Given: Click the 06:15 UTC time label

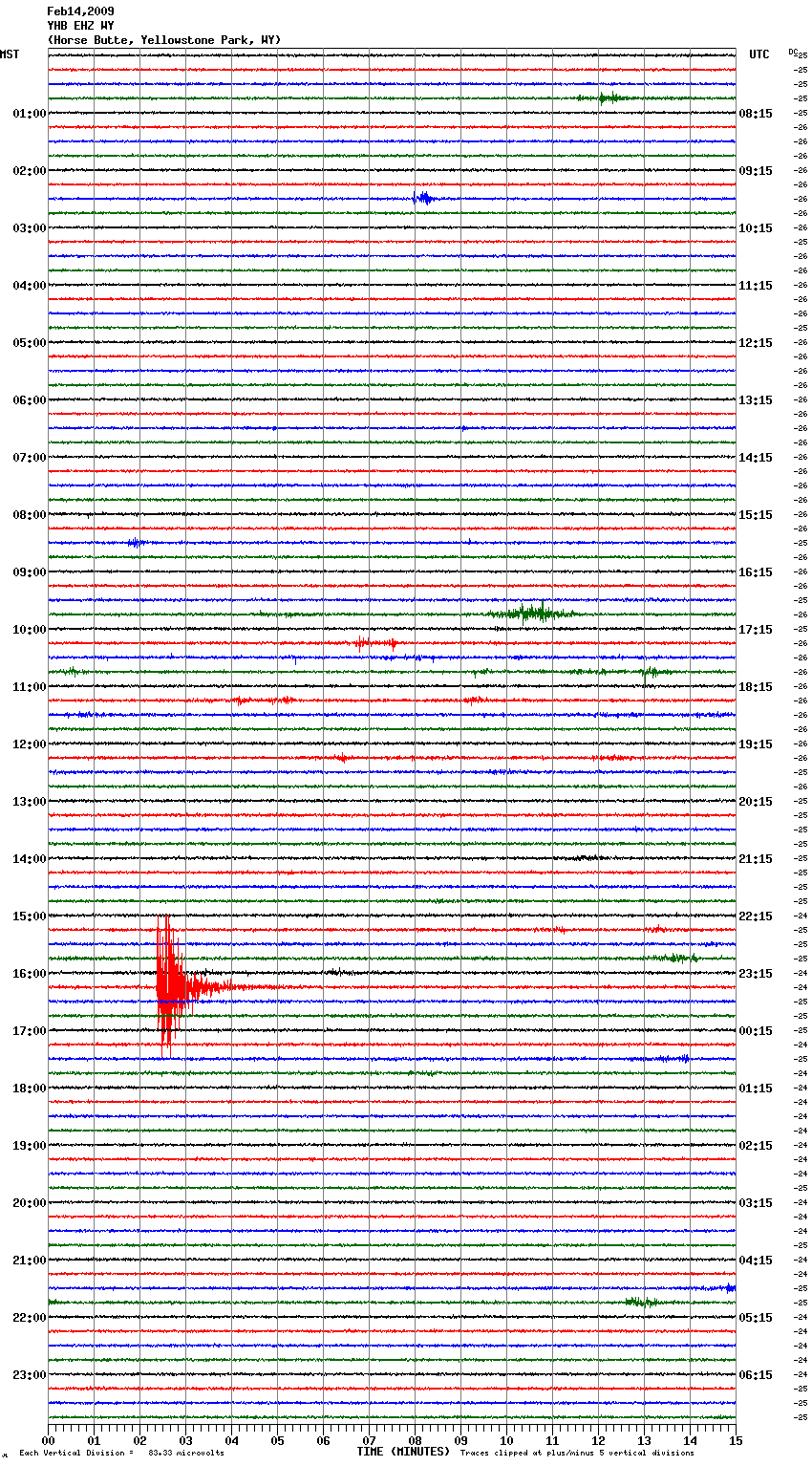Looking at the screenshot, I should click(x=756, y=1375).
